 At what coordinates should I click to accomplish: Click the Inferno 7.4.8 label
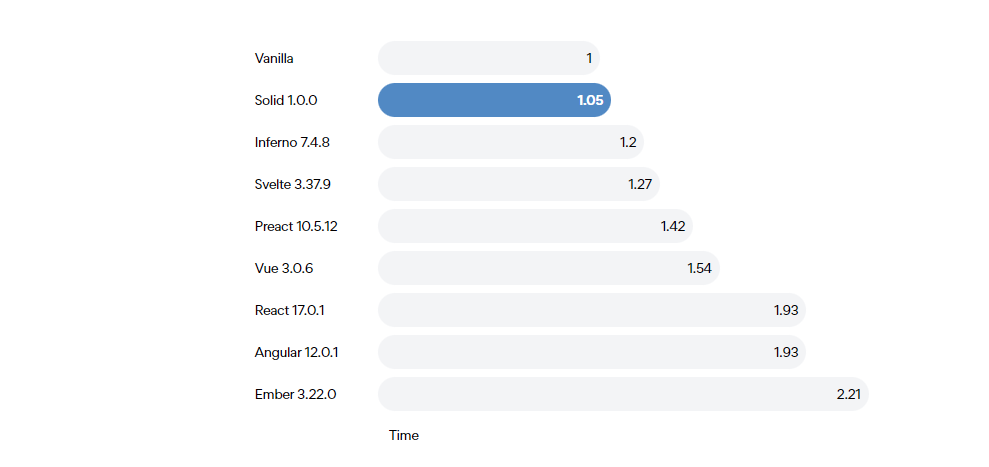coord(292,143)
